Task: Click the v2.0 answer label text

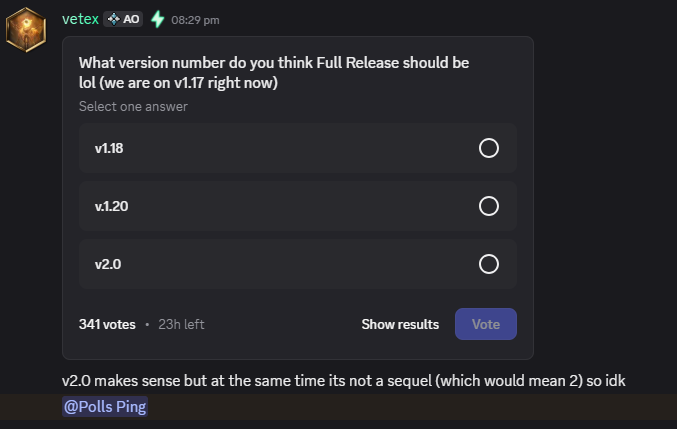Action: [107, 264]
